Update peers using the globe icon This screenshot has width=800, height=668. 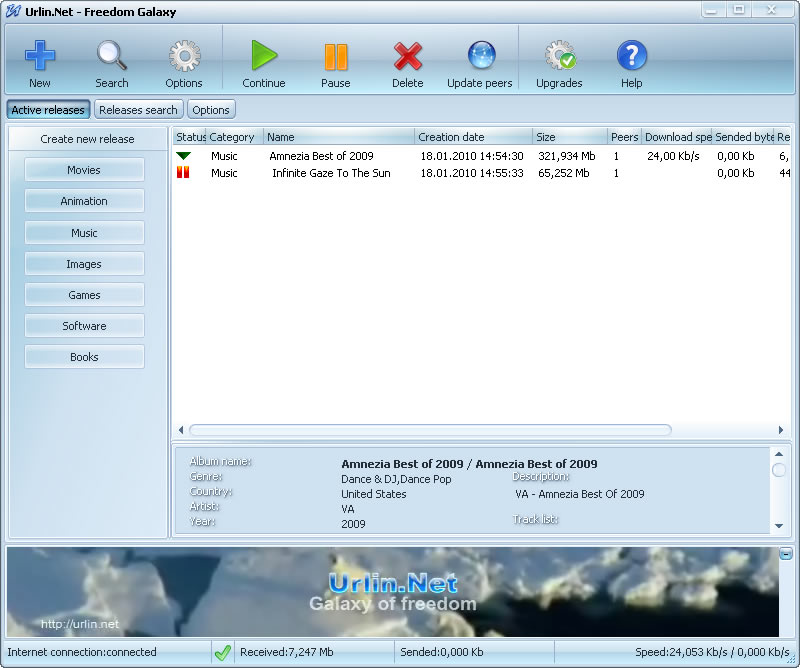point(481,55)
